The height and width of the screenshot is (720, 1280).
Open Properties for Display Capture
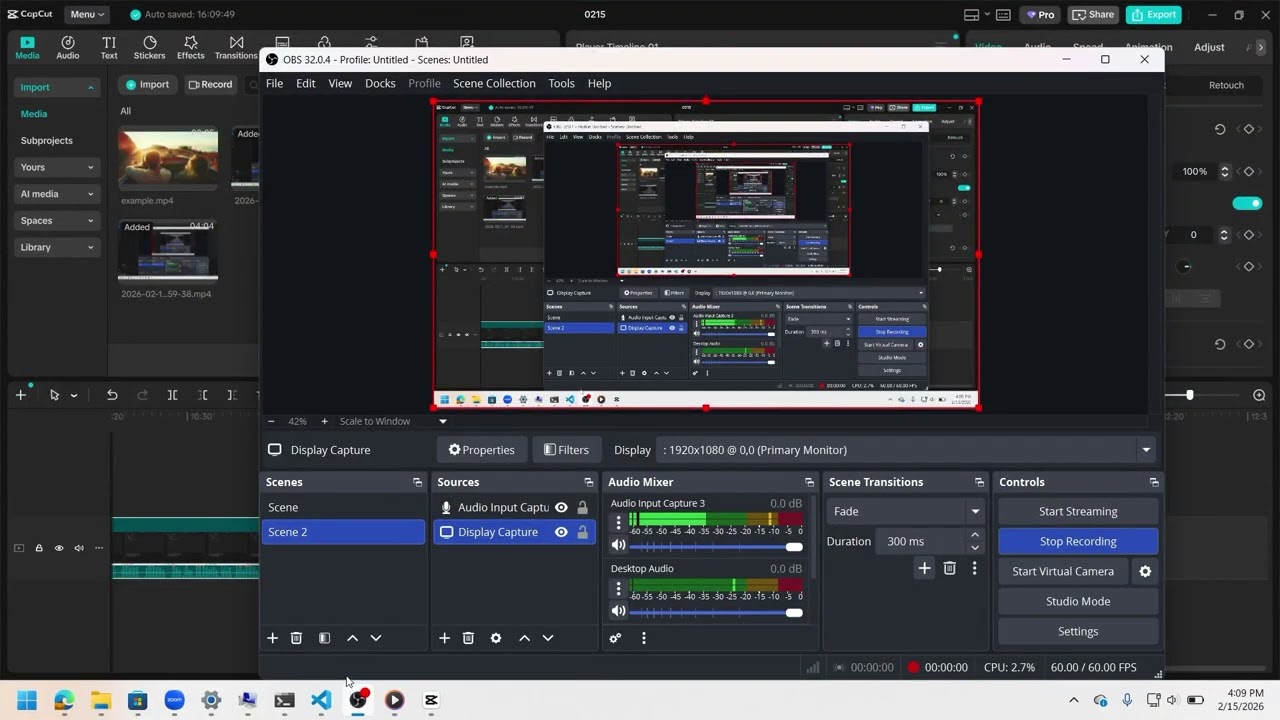pos(482,450)
